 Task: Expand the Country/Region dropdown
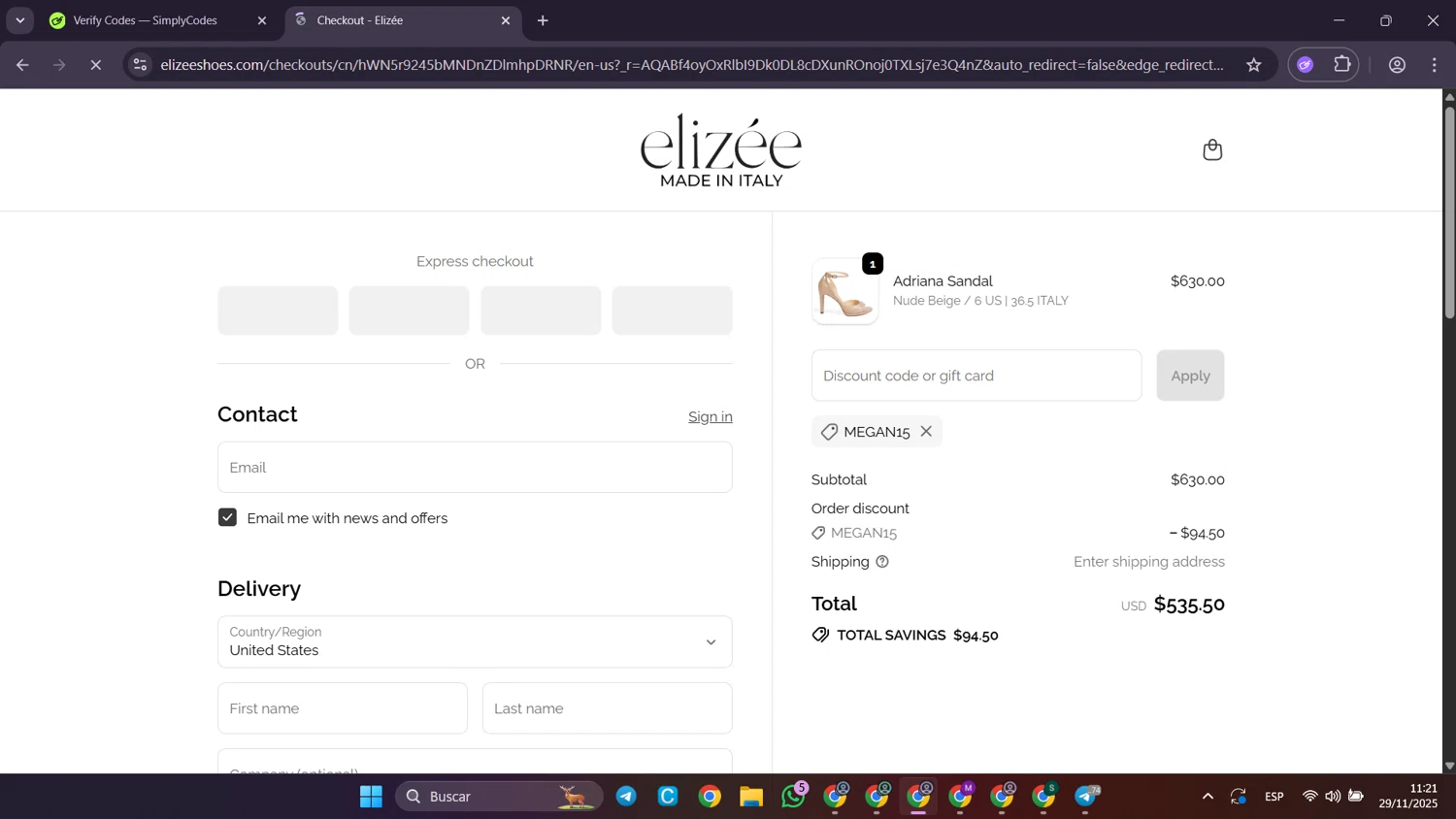click(x=475, y=641)
